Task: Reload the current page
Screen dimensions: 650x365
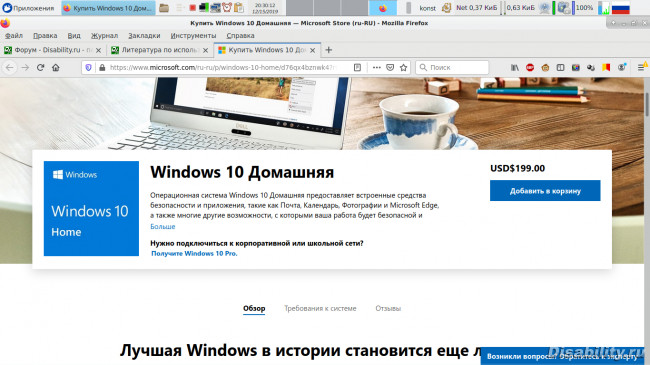Action: [x=40, y=67]
